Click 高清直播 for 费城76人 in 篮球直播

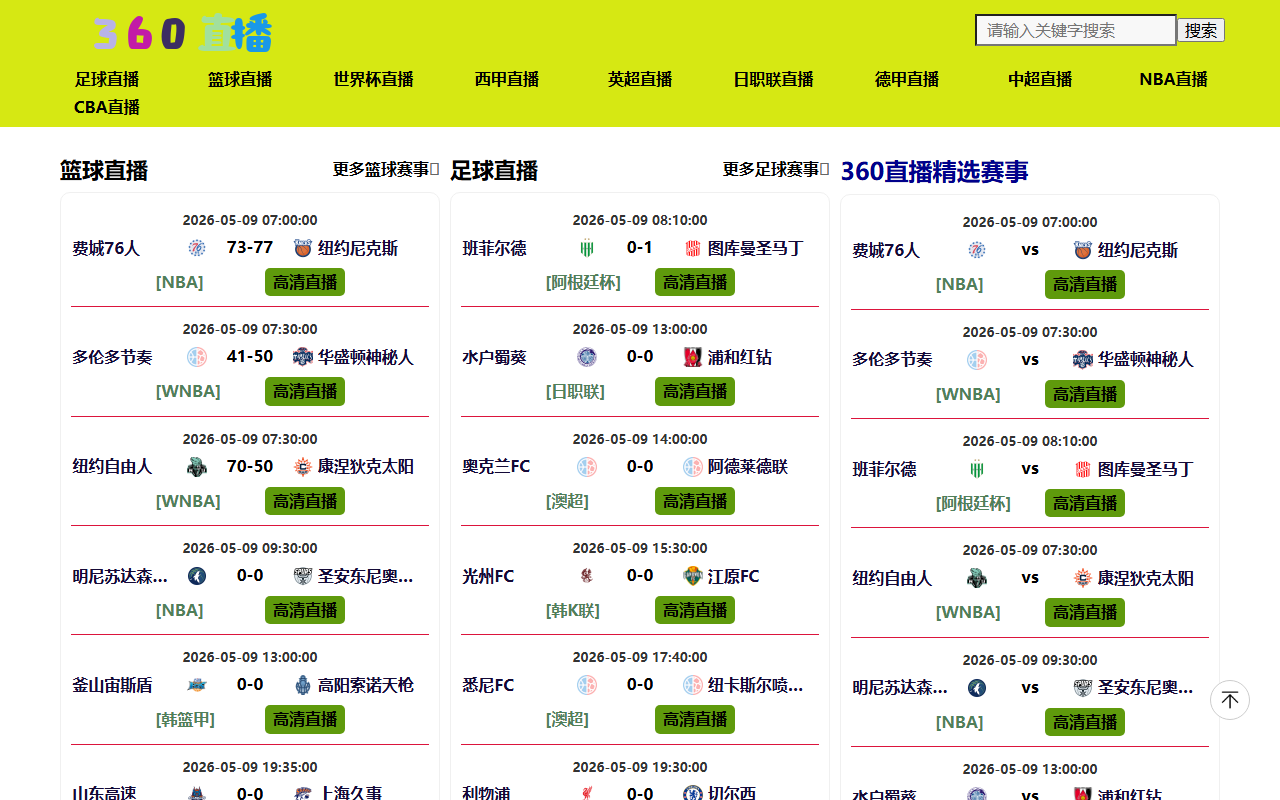point(305,282)
